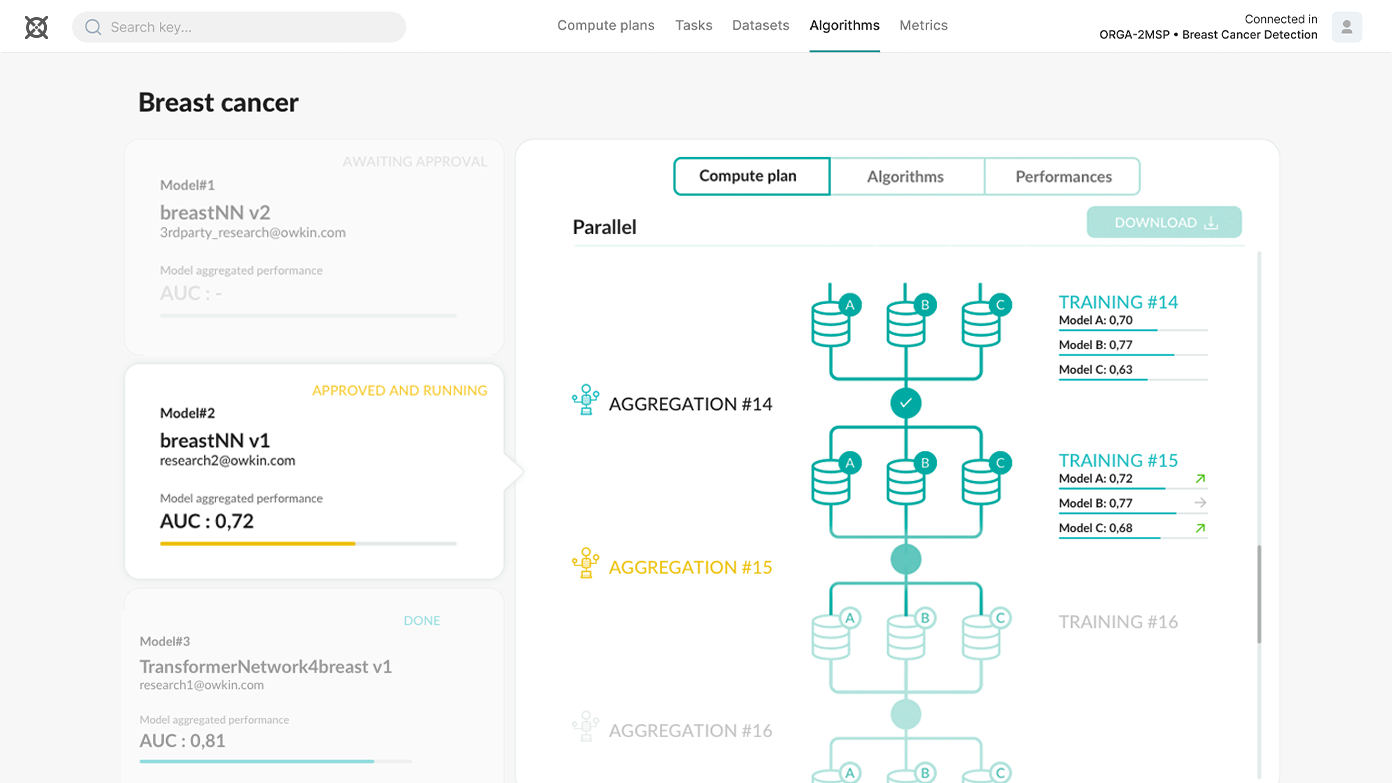Screen dimensions: 1392x783
Task: Click the Aggregation #14 robot icon
Action: [586, 400]
